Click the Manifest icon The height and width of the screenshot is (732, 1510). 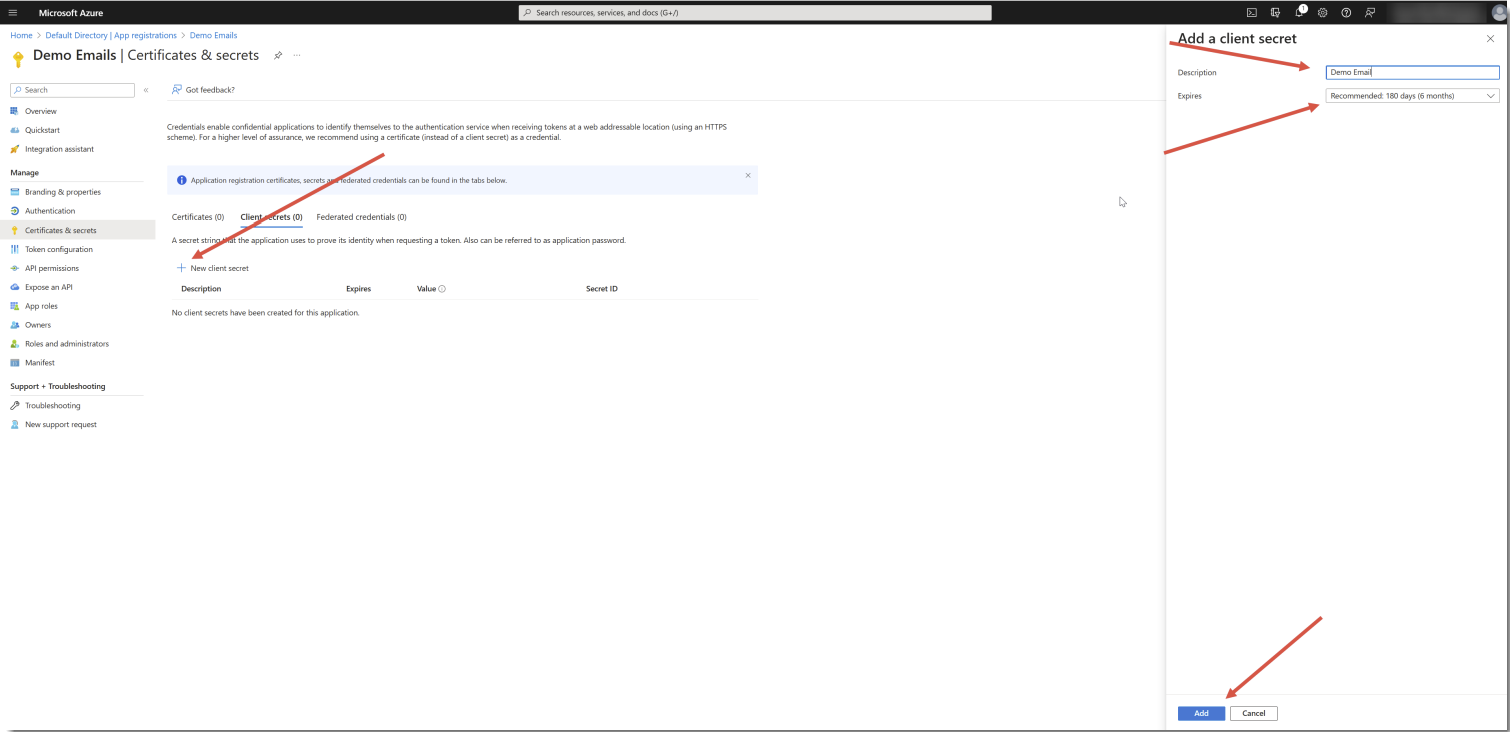tap(15, 363)
